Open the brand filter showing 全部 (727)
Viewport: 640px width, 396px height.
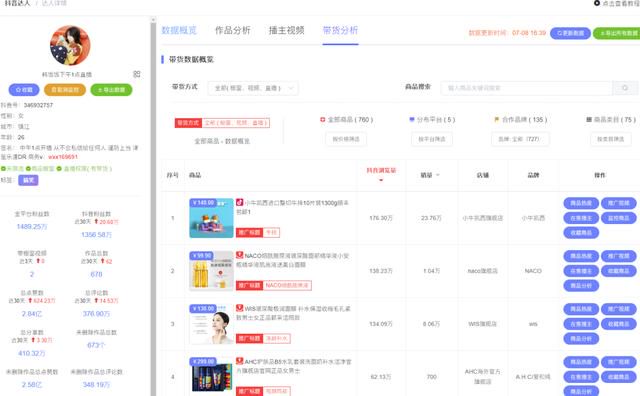click(x=520, y=139)
